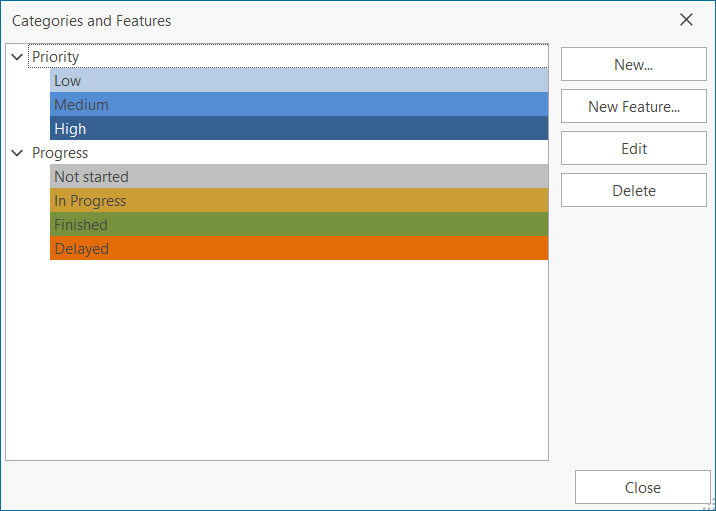The height and width of the screenshot is (511, 716).
Task: Select the light blue Low feature
Action: (298, 81)
